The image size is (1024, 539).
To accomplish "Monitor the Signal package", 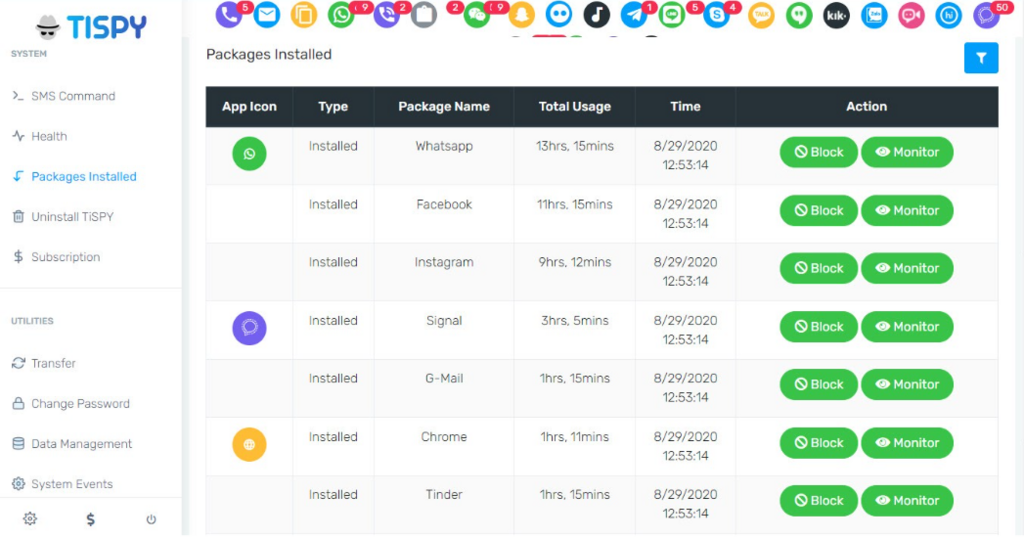I will tap(907, 327).
